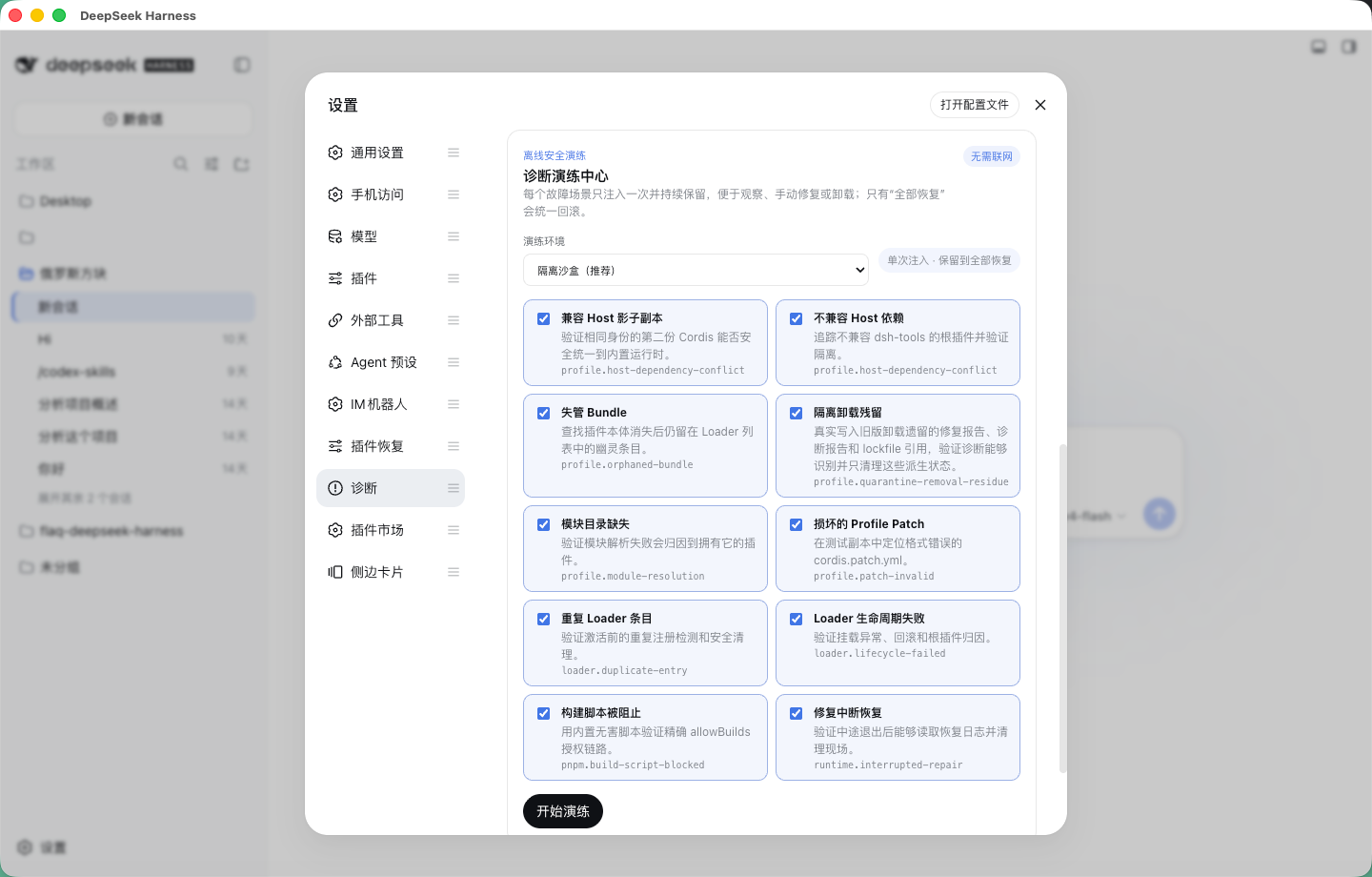Screen dimensions: 1372x877
Task: Click the 插件市场 icon
Action: pyautogui.click(x=335, y=530)
